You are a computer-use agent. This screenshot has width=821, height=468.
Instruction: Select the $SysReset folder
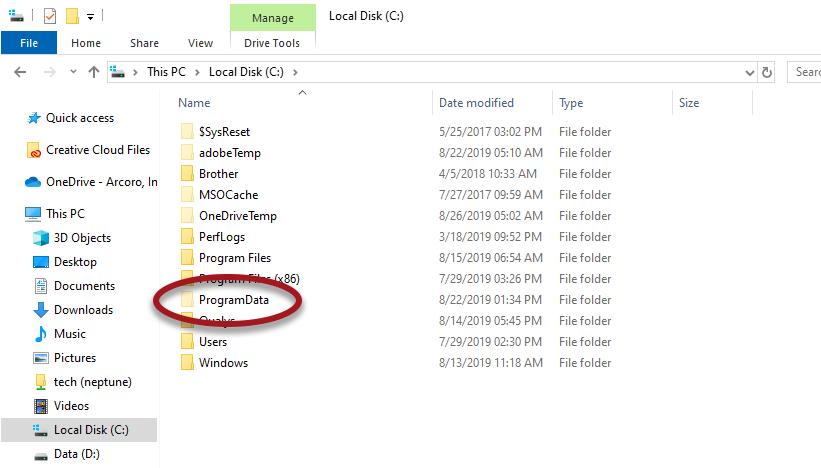224,132
